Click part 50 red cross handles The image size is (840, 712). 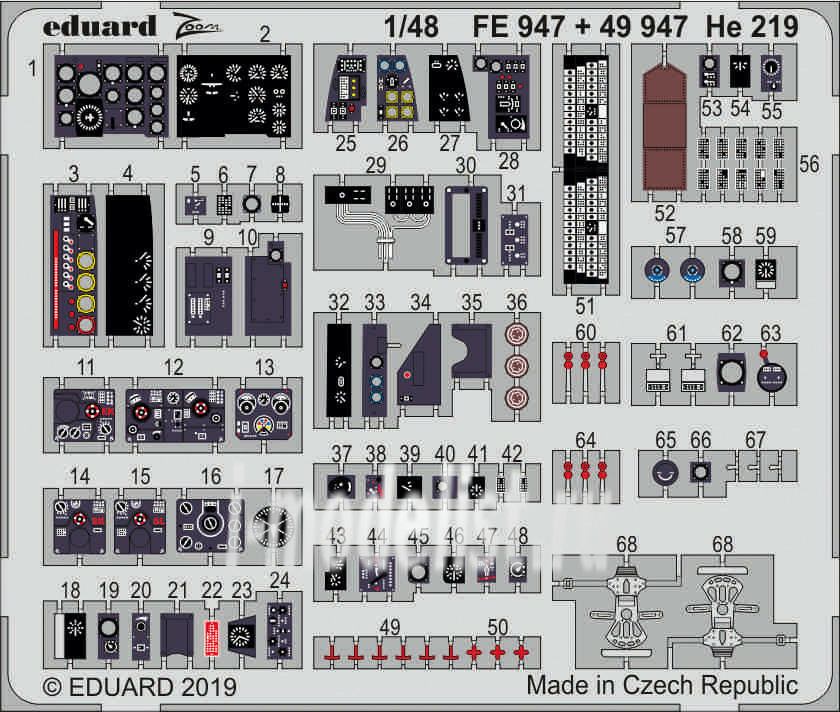(498, 653)
